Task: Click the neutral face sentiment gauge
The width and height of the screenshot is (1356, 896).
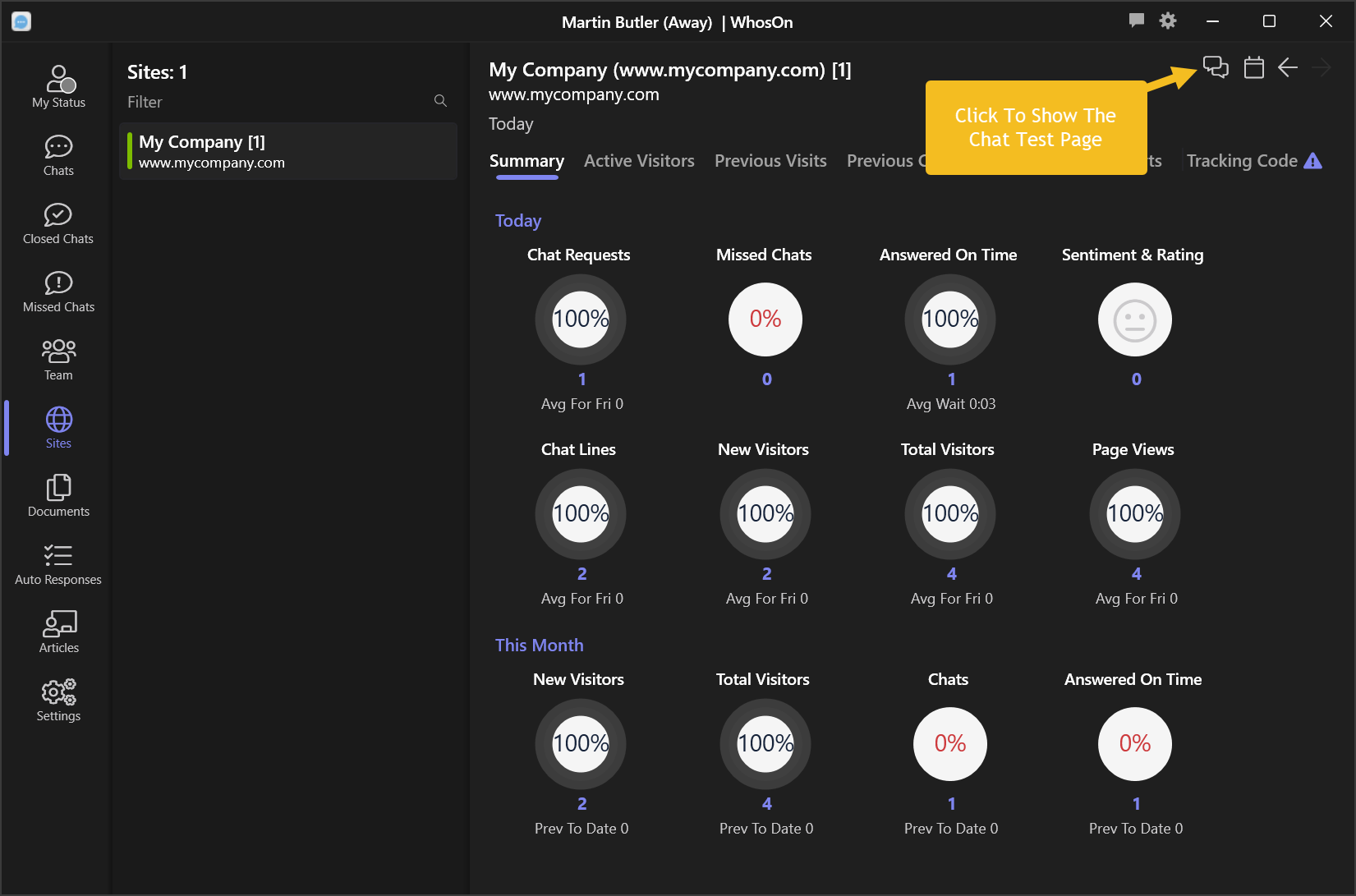Action: pos(1135,319)
